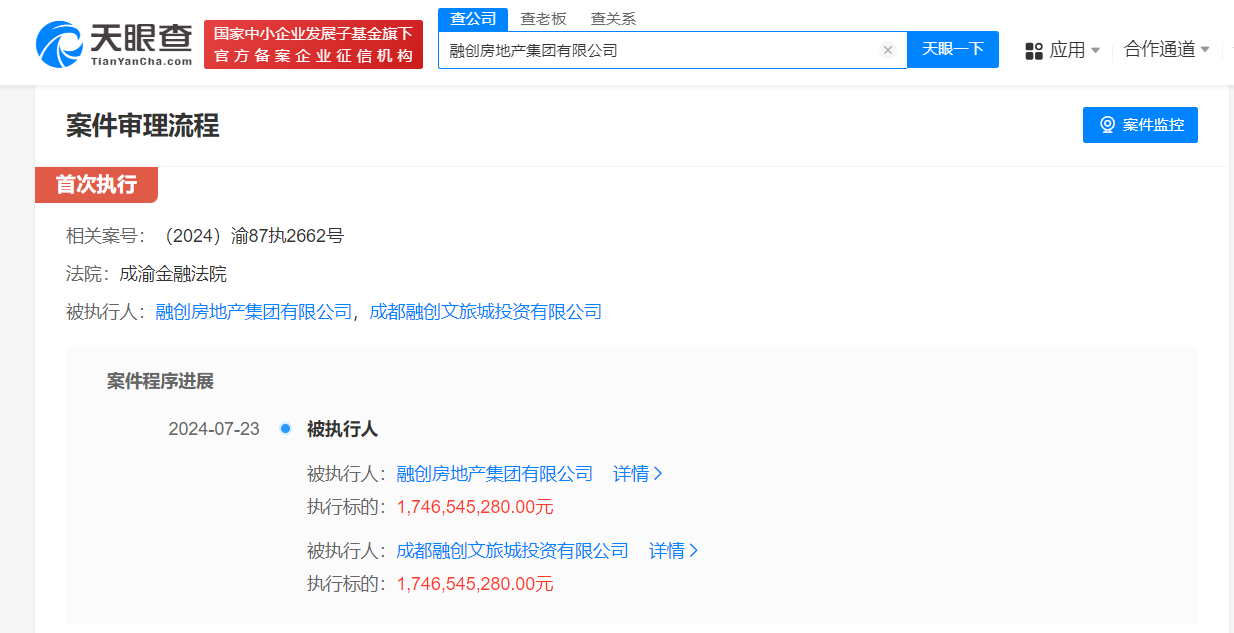This screenshot has width=1234, height=633.
Task: Click the 案件监控 button
Action: coord(1140,124)
